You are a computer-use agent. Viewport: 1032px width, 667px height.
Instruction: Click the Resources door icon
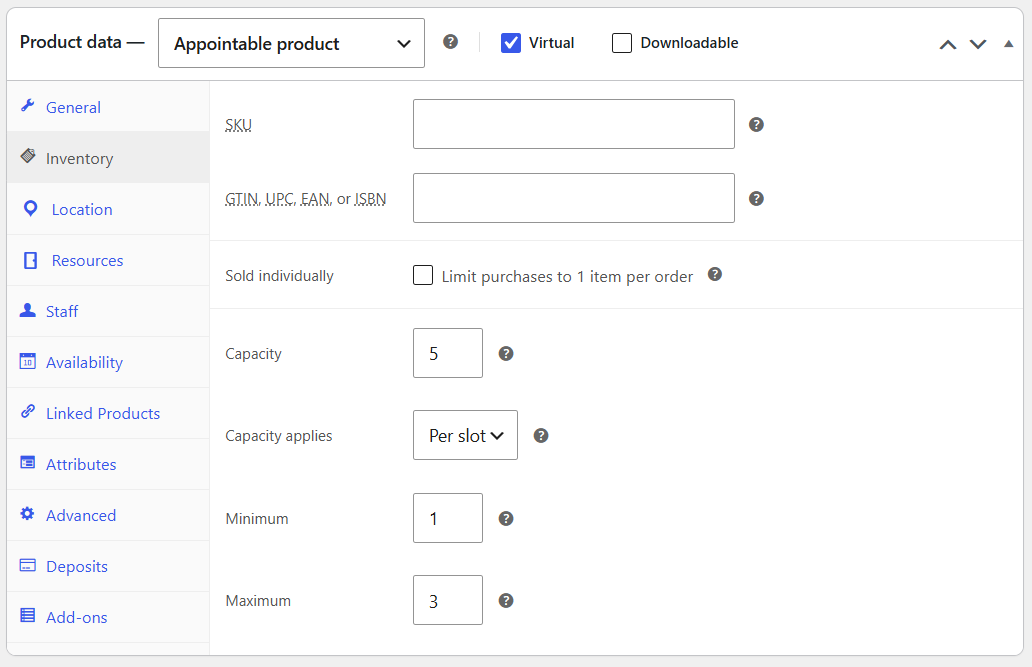coord(30,260)
